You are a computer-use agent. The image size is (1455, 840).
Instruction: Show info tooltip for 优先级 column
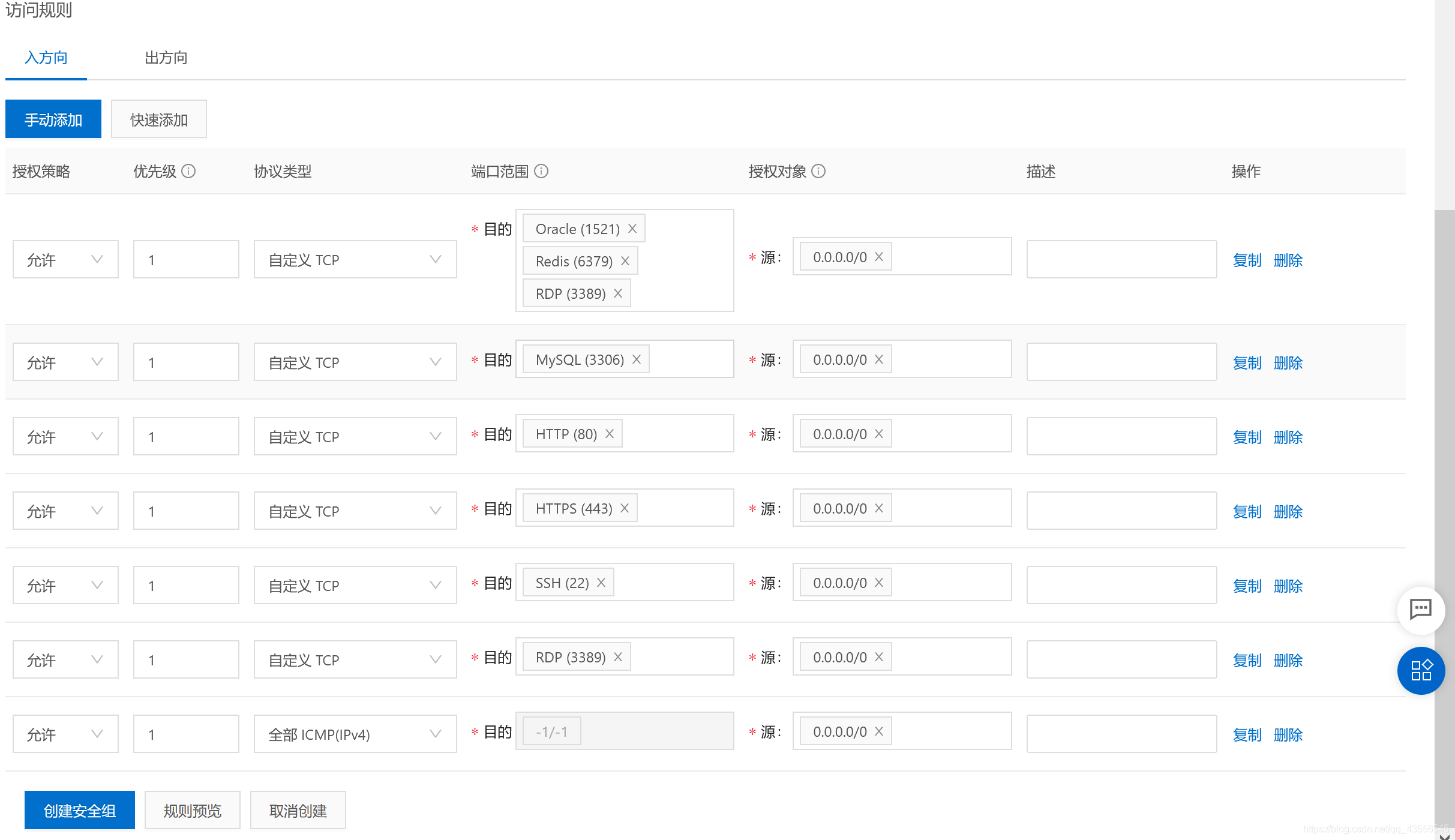point(188,172)
